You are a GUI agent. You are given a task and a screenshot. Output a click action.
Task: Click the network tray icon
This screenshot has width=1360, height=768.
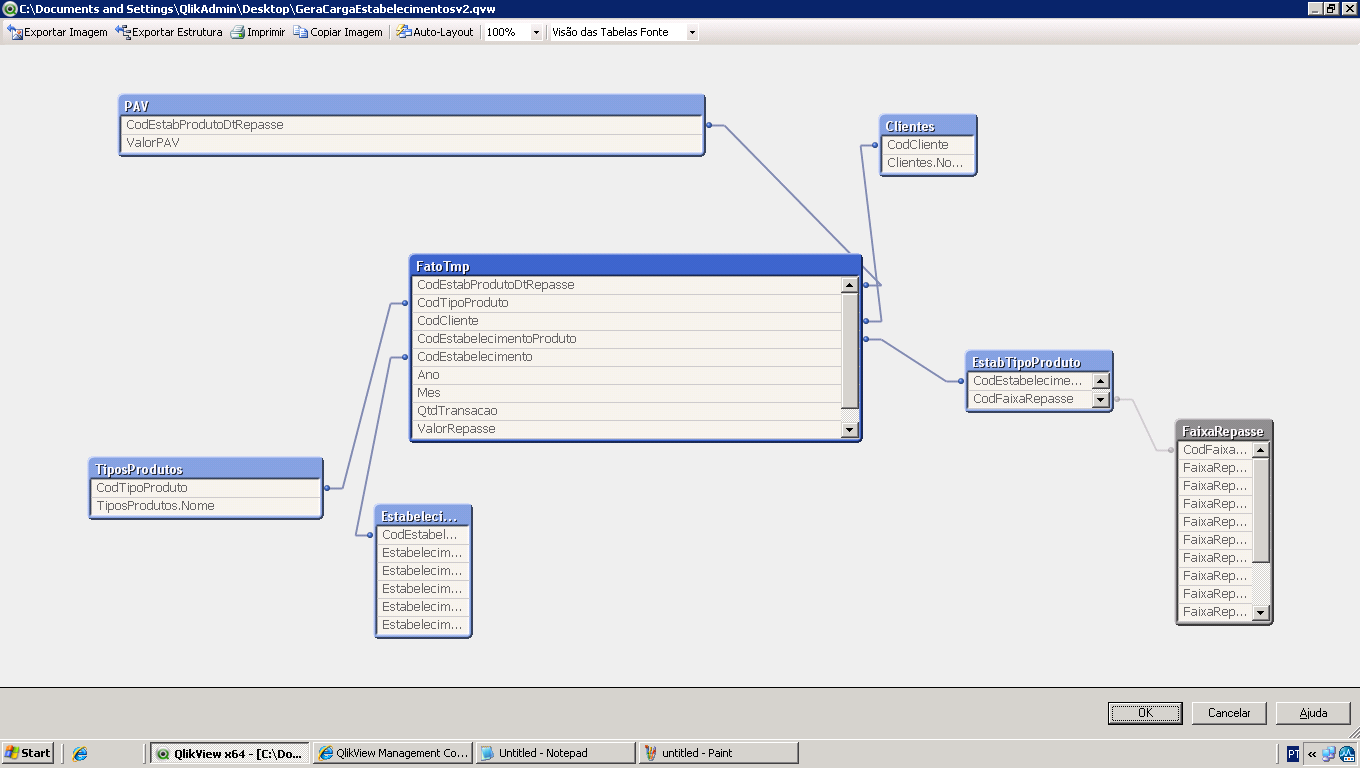tap(1328, 754)
